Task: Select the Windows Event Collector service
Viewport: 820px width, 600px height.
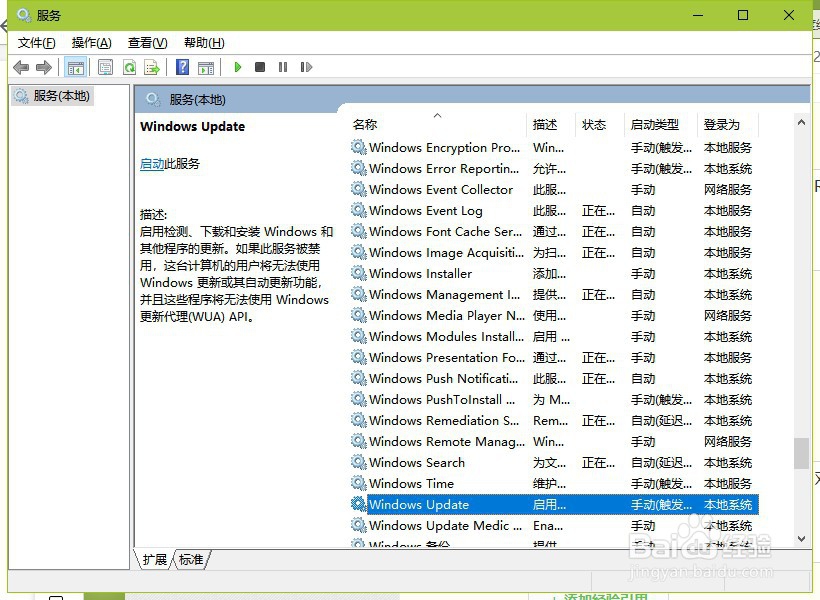Action: (554, 190)
